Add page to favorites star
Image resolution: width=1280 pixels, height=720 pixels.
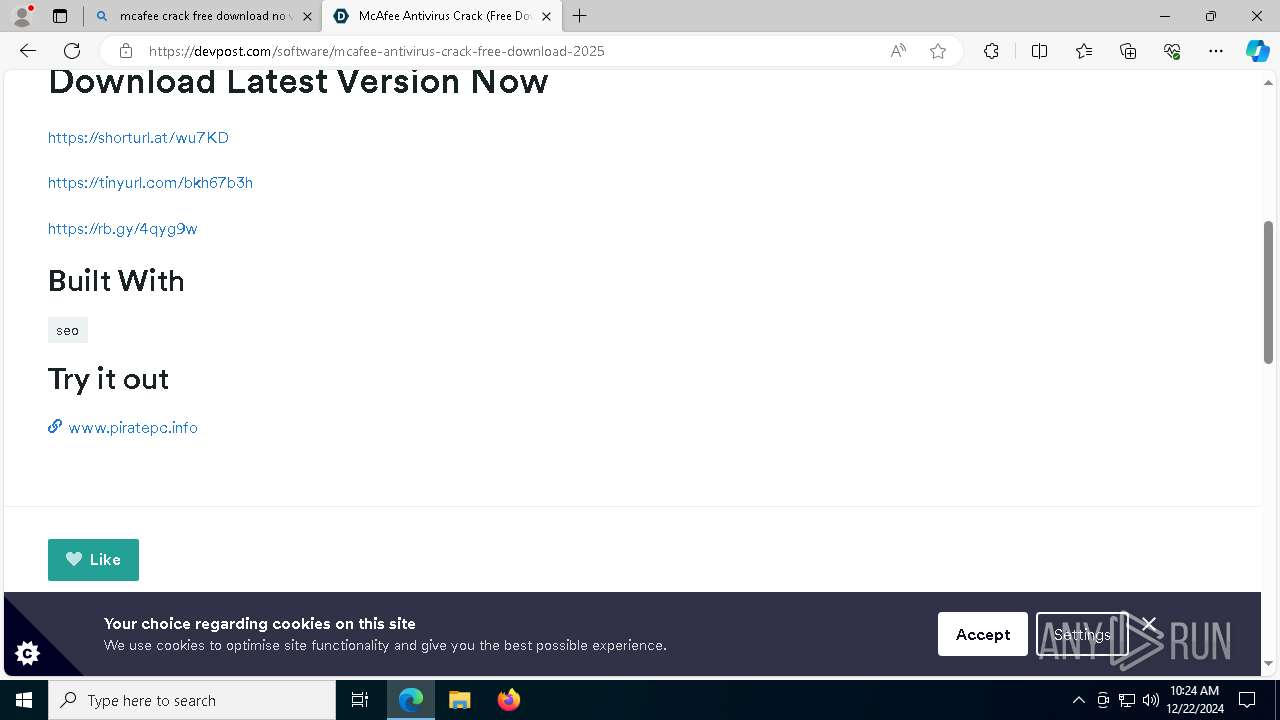click(938, 51)
